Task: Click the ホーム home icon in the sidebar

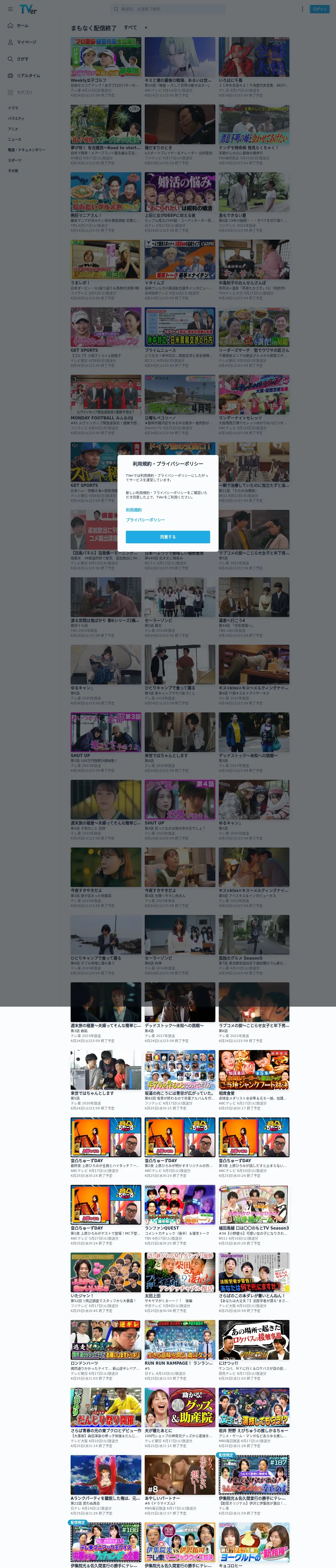Action: [x=10, y=26]
